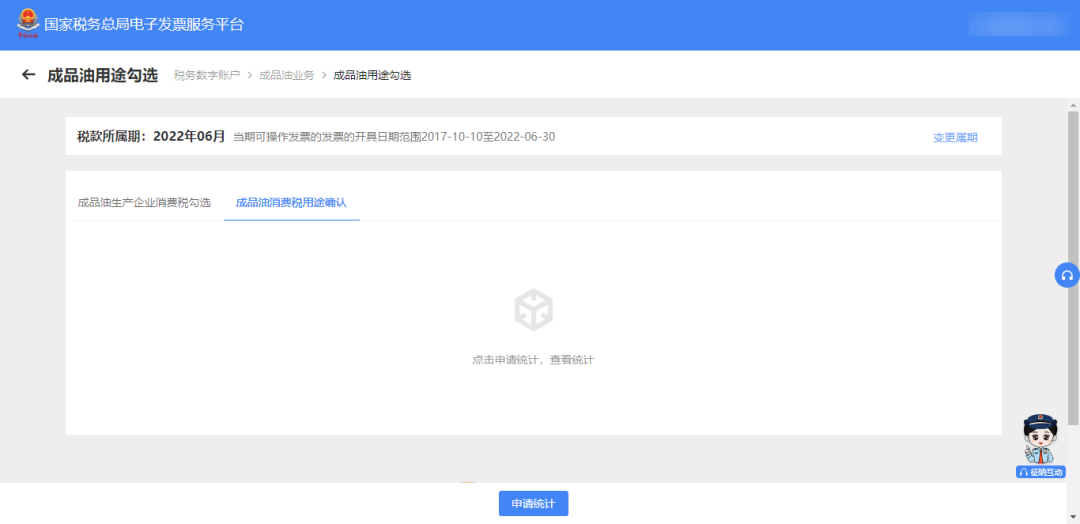Click the back arrow beside 成品油用途勾选

pos(28,74)
